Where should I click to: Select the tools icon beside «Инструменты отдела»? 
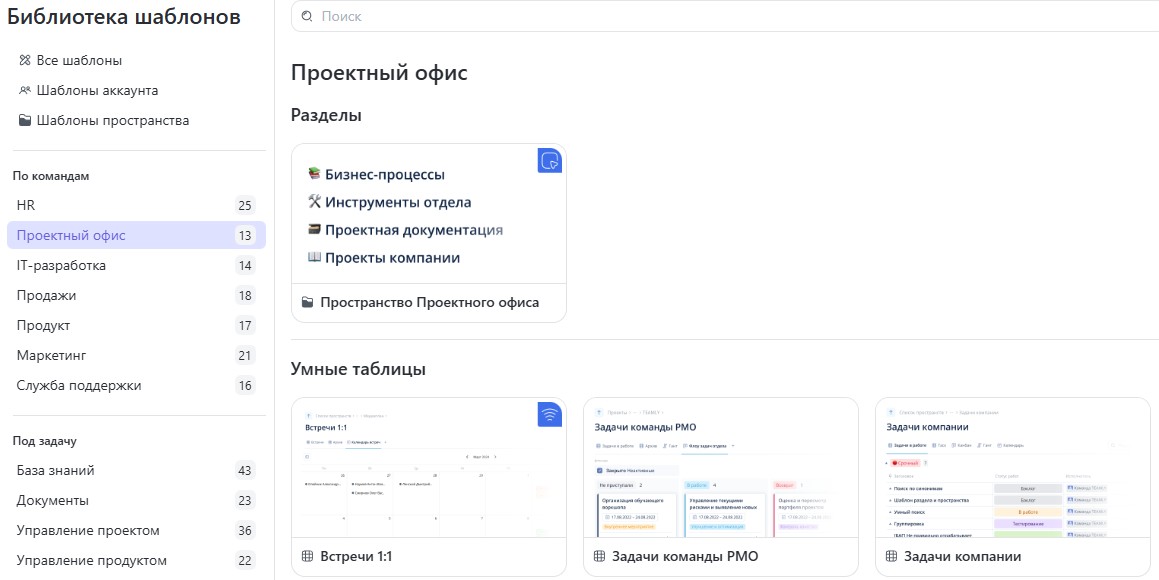click(313, 201)
